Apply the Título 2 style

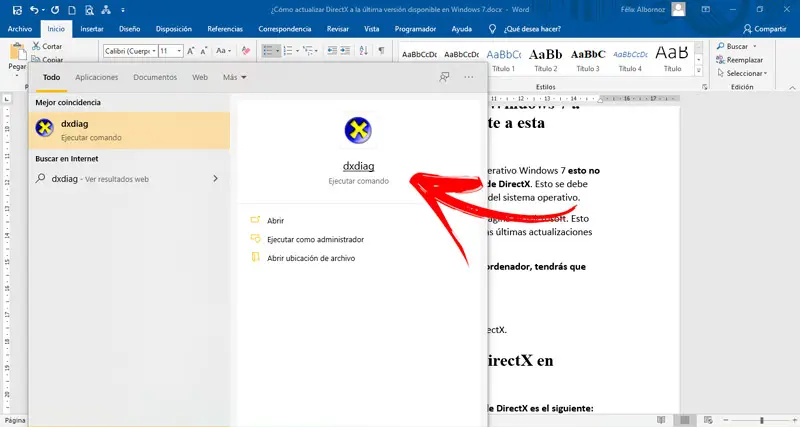click(x=545, y=60)
